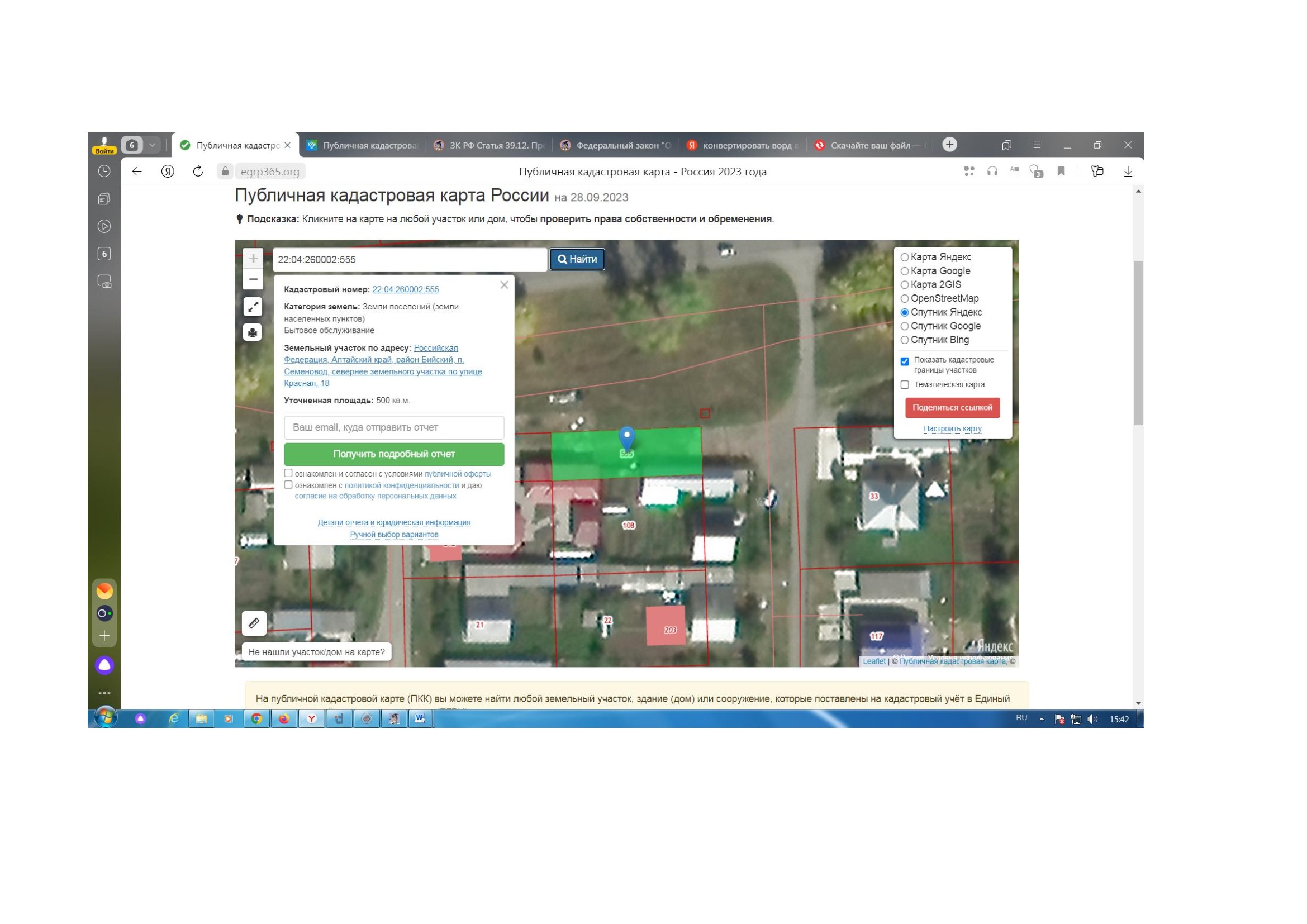Image resolution: width=1307 pixels, height=924 pixels.
Task: Uncheck Показать кадастровые границы участков
Action: tap(905, 361)
